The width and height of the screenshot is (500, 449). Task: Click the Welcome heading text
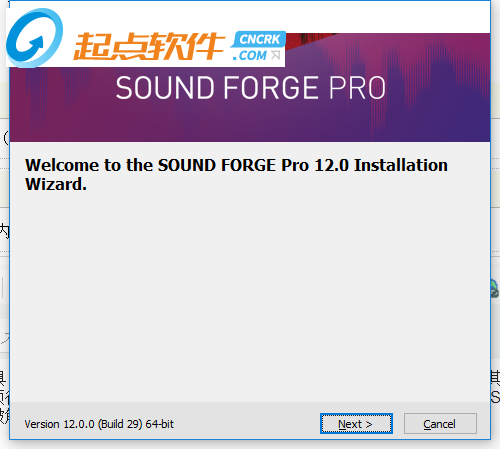(236, 175)
